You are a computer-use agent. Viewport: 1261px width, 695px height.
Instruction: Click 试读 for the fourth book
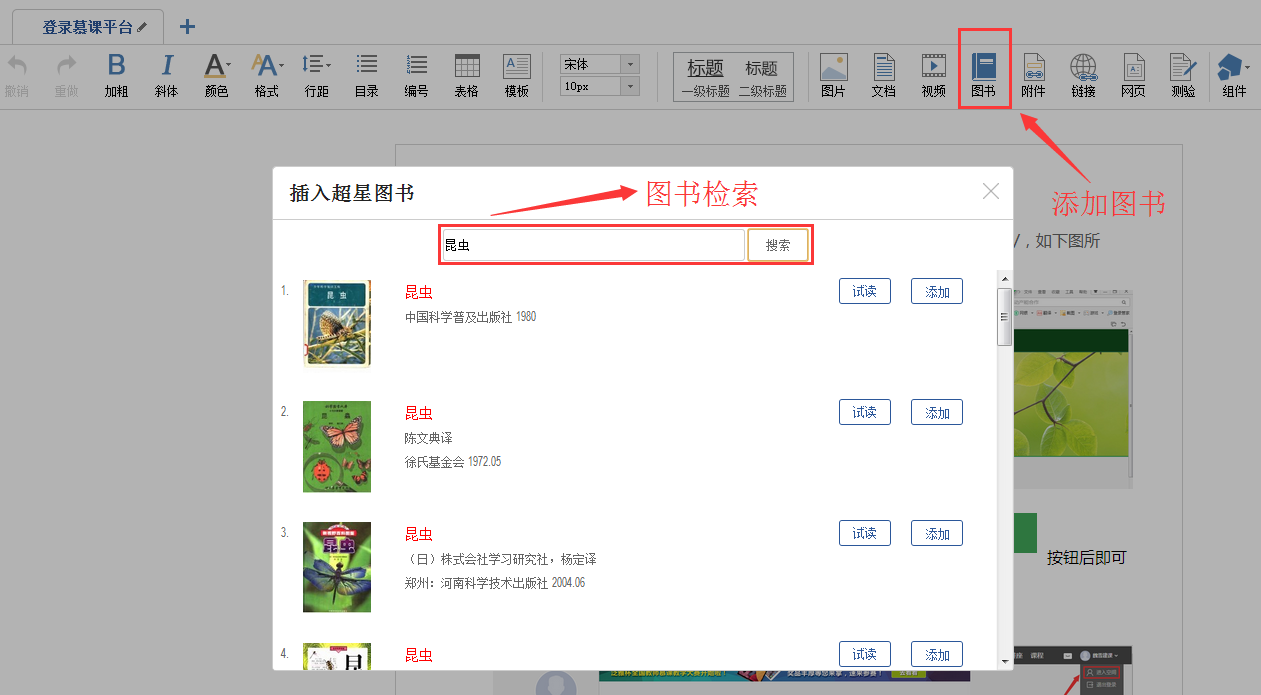[864, 654]
